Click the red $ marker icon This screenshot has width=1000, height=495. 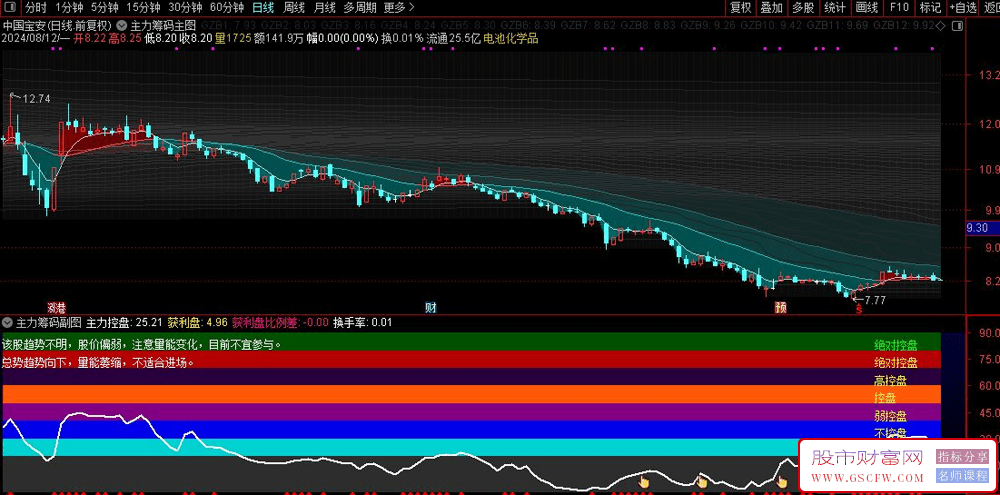pos(859,309)
